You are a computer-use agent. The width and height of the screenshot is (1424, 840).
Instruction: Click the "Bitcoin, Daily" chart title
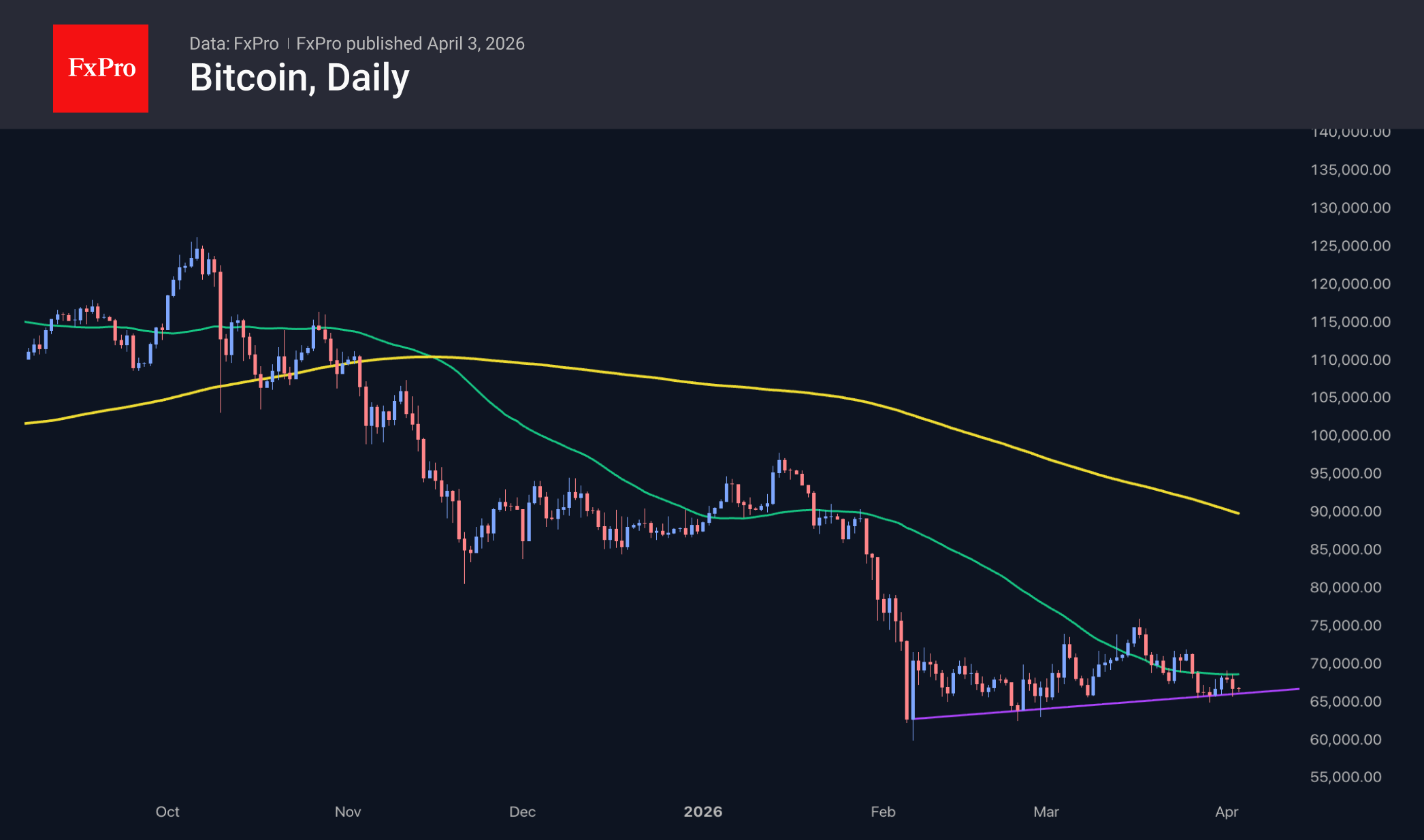click(300, 78)
